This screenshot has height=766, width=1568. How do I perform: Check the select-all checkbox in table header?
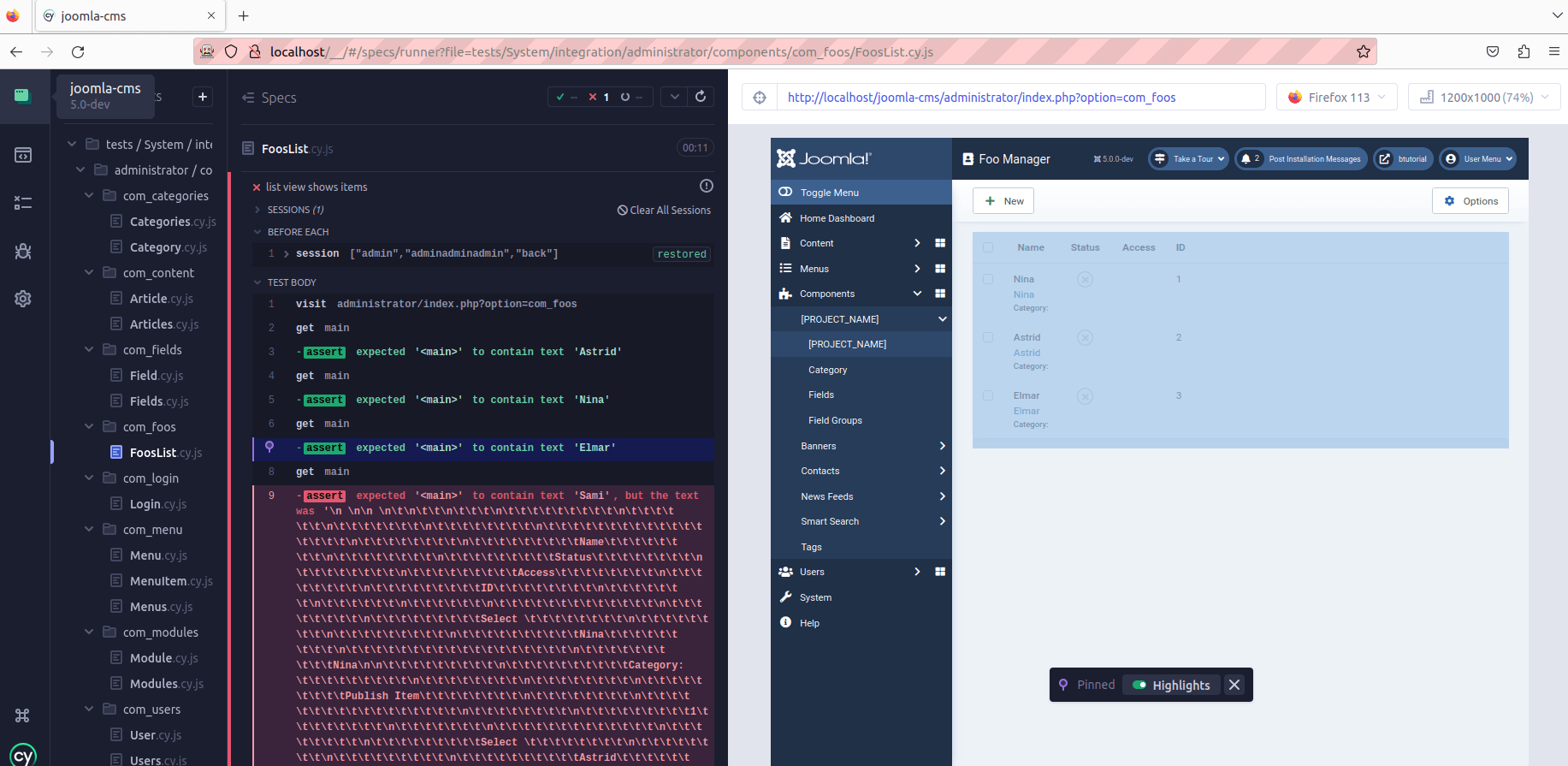988,247
